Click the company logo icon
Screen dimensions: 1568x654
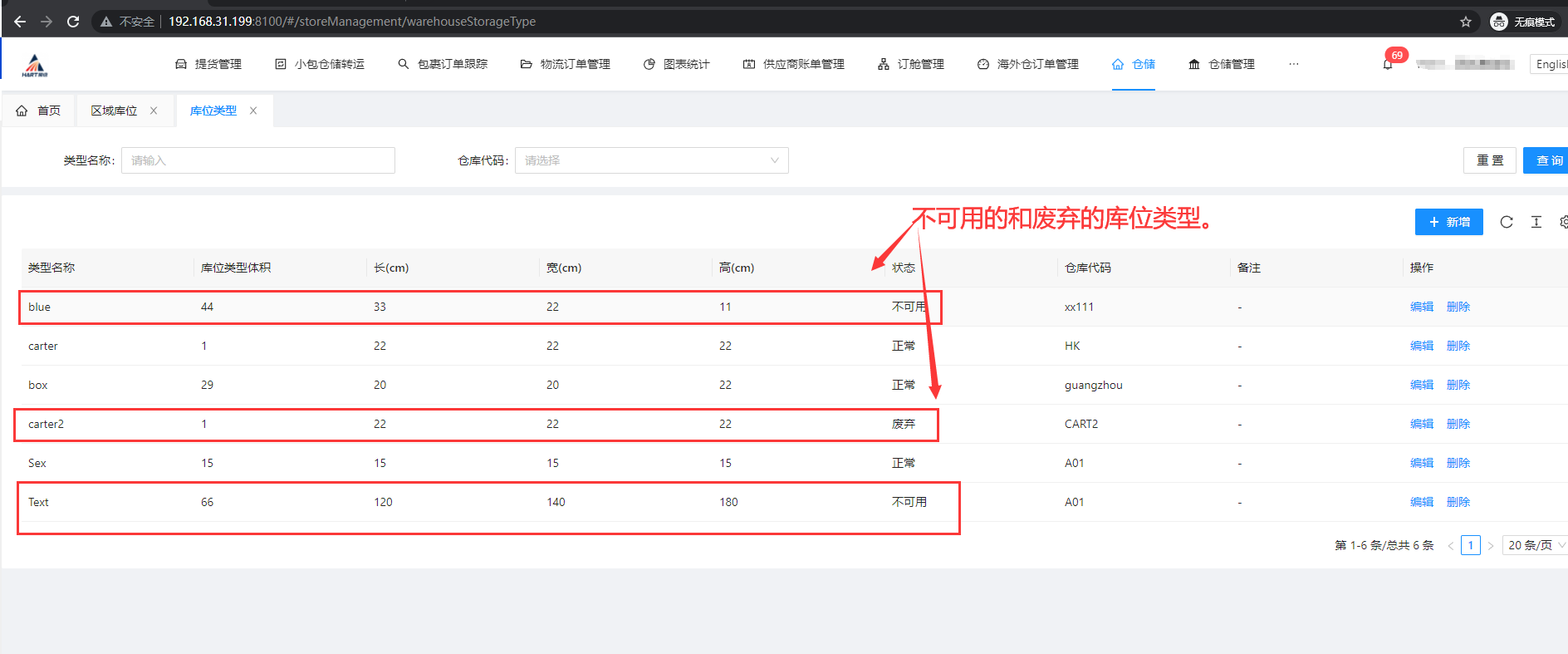point(35,65)
